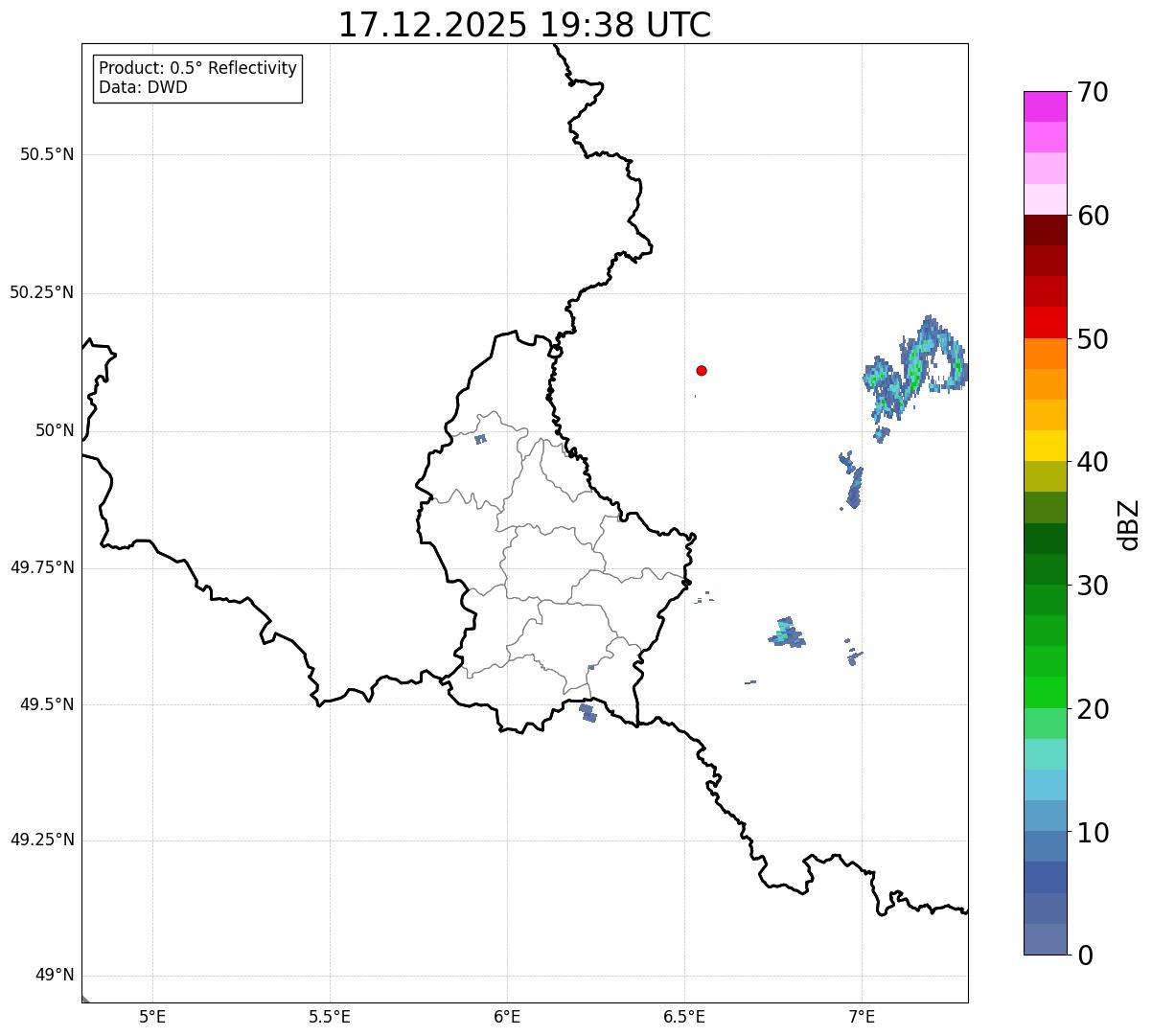Click the red radar site marker
Screen dimensions: 1152x1036
[702, 370]
